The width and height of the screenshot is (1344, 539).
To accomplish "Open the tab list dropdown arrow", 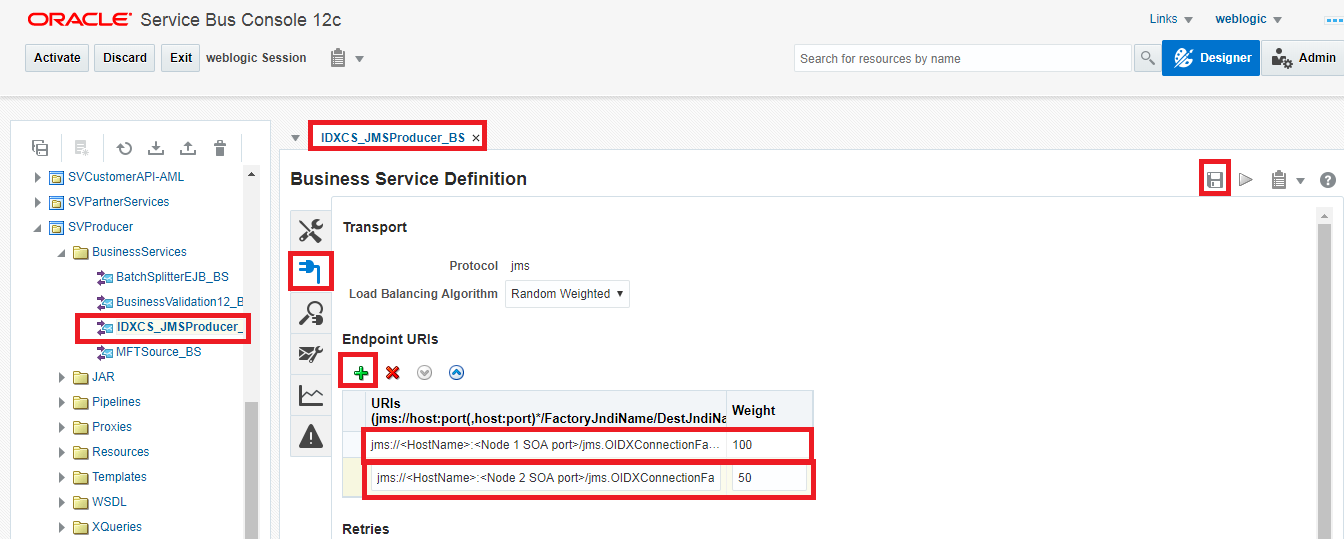I will coord(295,138).
